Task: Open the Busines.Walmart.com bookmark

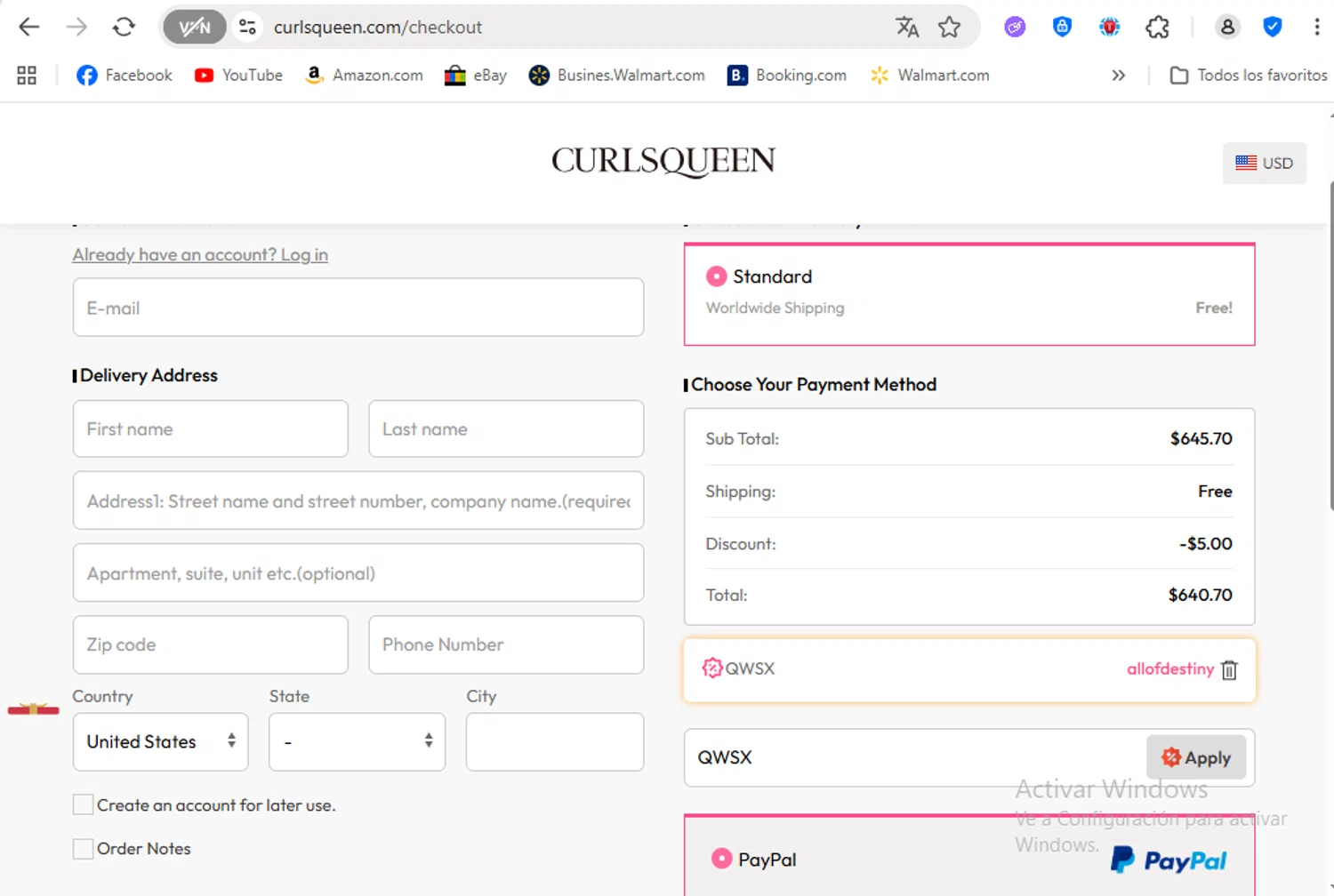Action: point(617,76)
